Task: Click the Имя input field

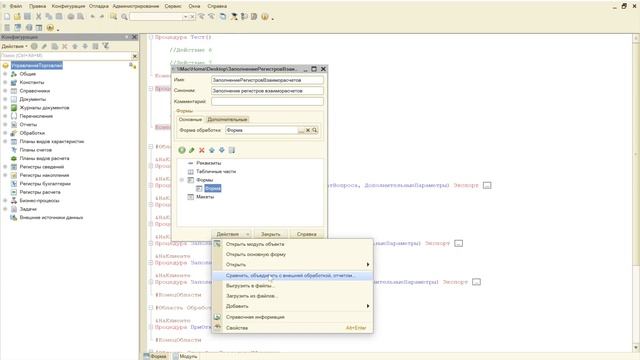Action: tap(267, 80)
